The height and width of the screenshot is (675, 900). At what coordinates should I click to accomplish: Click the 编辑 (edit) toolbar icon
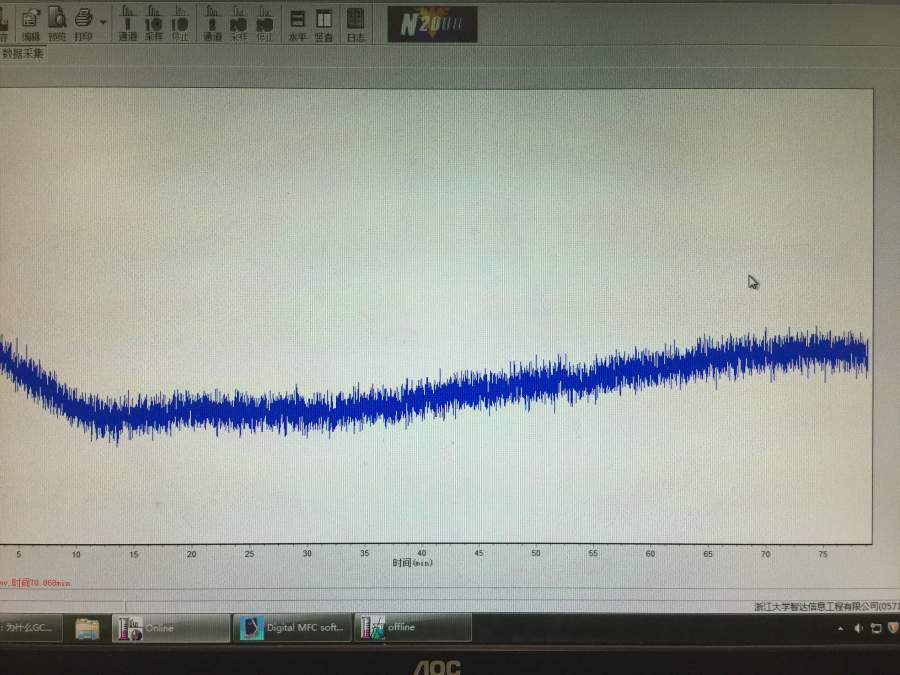pyautogui.click(x=30, y=25)
